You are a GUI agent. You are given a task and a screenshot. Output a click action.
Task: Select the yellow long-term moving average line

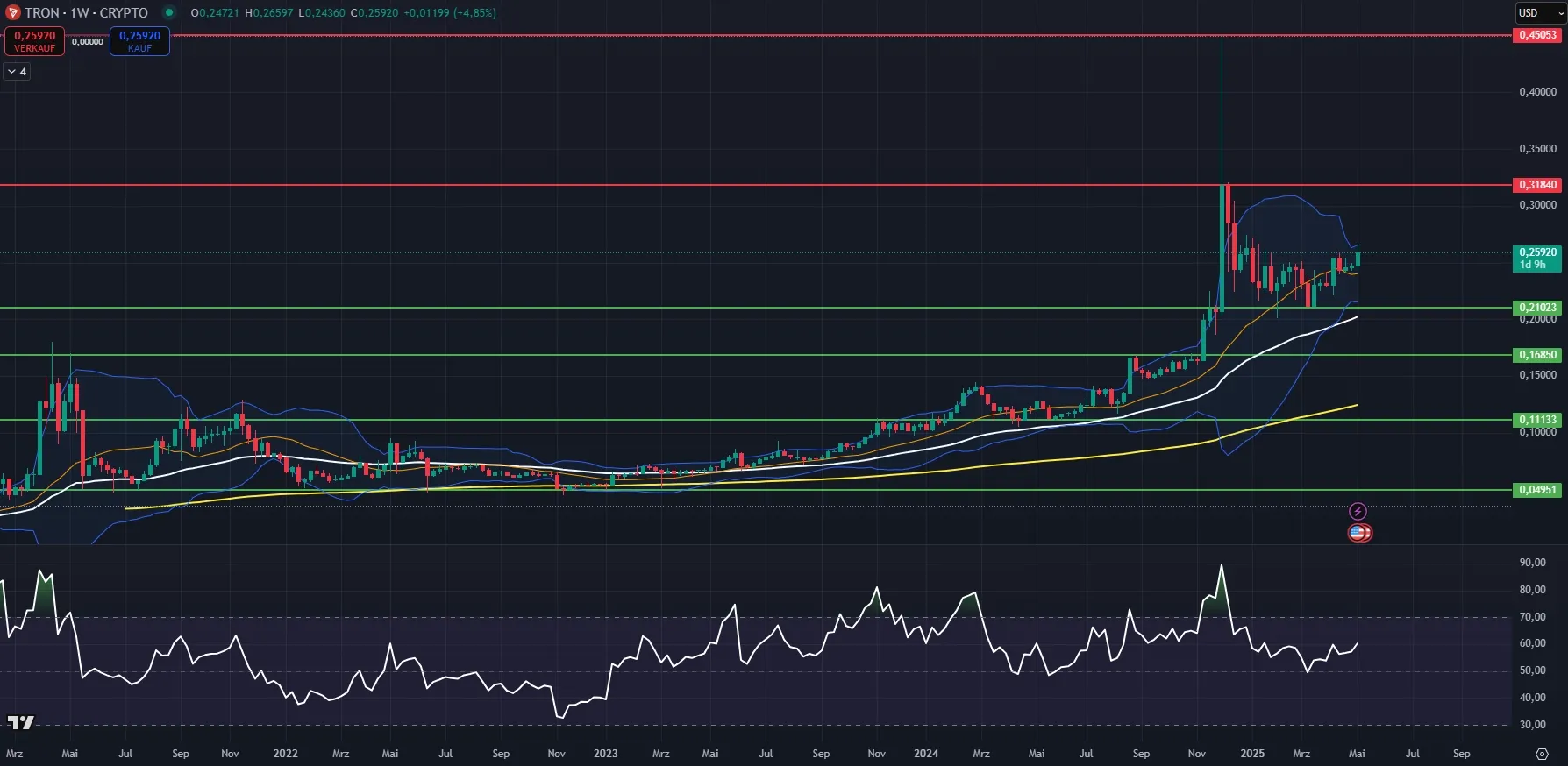[965, 468]
